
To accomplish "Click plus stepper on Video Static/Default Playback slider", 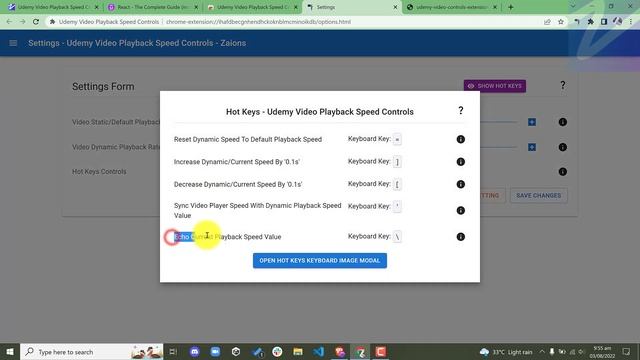I will pos(531,122).
